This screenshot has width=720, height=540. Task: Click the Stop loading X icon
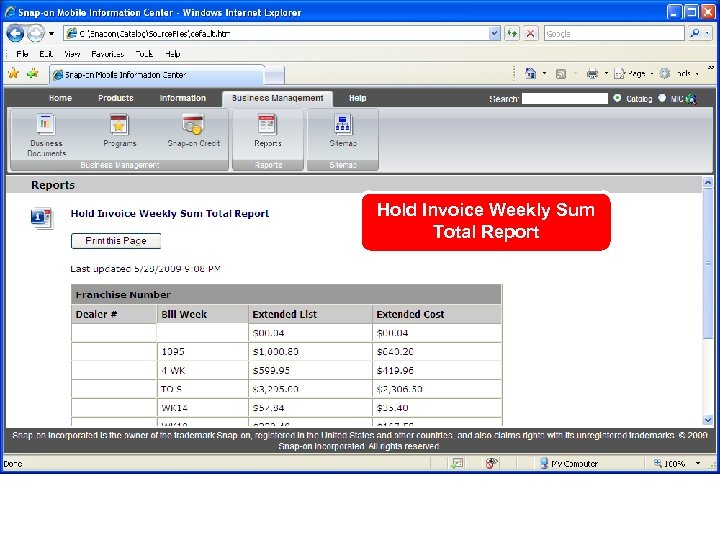530,33
